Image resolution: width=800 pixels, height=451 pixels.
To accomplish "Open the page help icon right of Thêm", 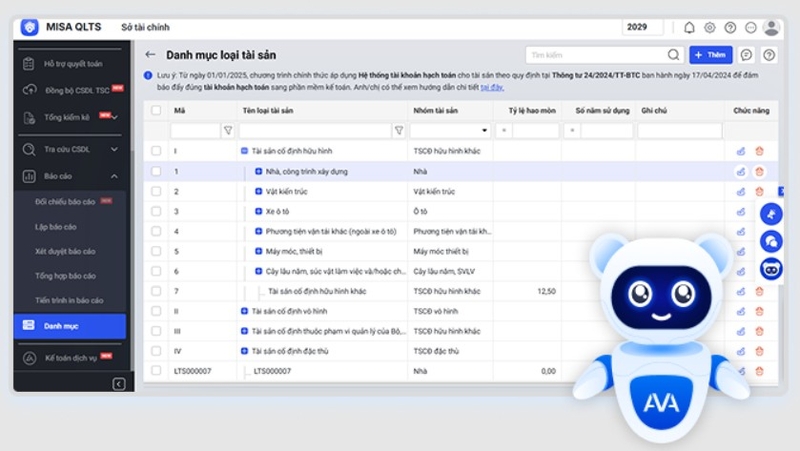I will point(769,55).
